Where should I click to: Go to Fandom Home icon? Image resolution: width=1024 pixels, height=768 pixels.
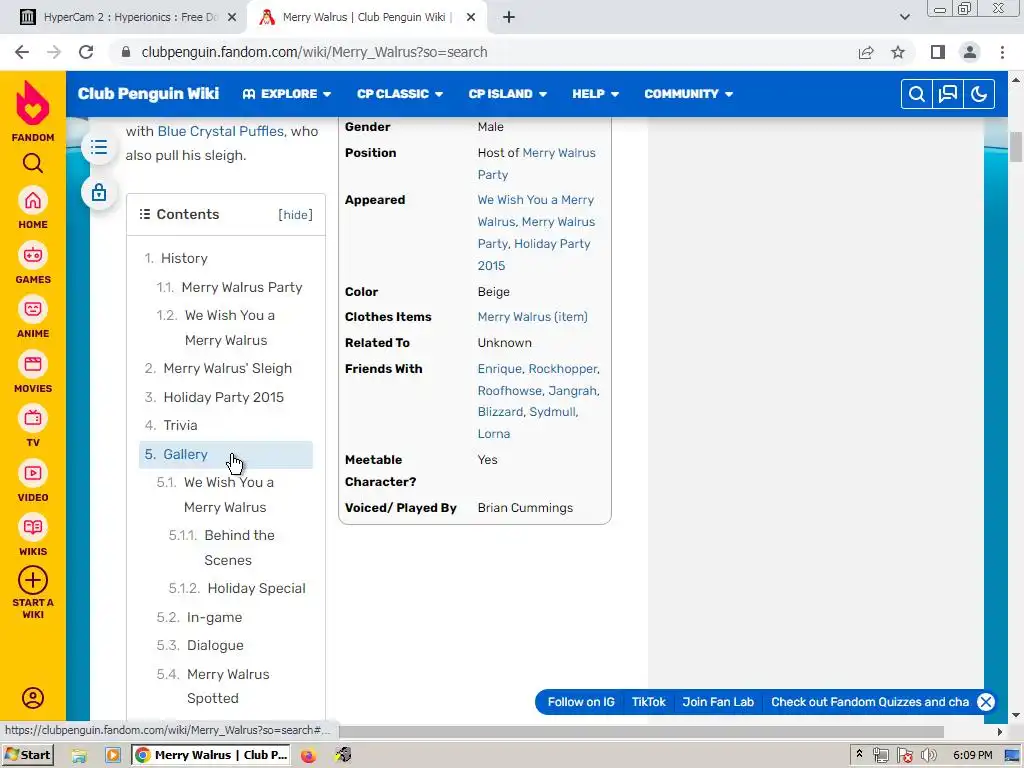click(33, 201)
